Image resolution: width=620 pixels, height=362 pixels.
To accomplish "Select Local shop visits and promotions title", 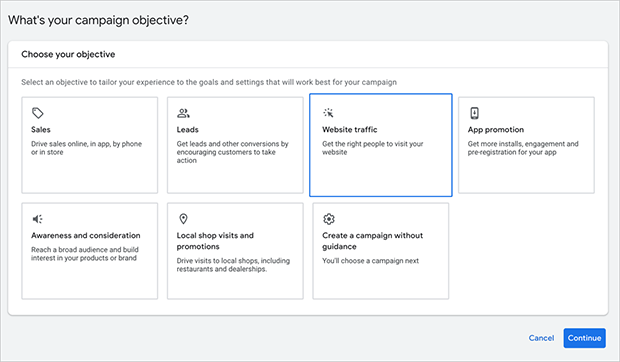I will click(215, 241).
